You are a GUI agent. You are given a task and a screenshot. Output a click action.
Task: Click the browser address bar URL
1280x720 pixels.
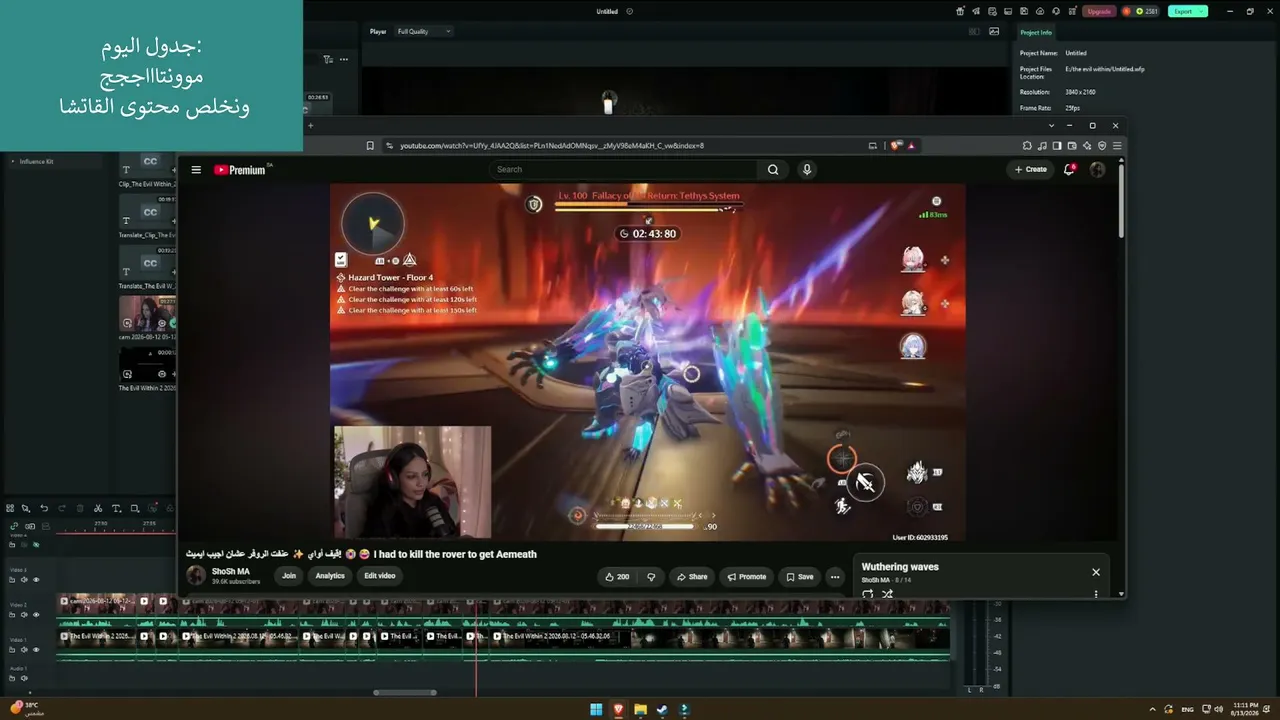click(x=552, y=146)
